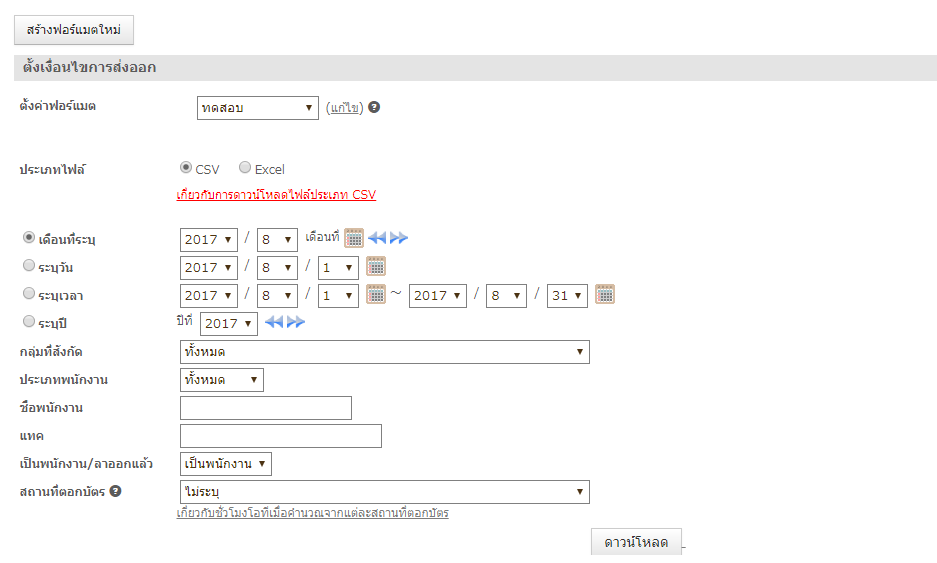Select the ระบุปี radio button
Image resolution: width=937 pixels, height=563 pixels.
coord(29,322)
